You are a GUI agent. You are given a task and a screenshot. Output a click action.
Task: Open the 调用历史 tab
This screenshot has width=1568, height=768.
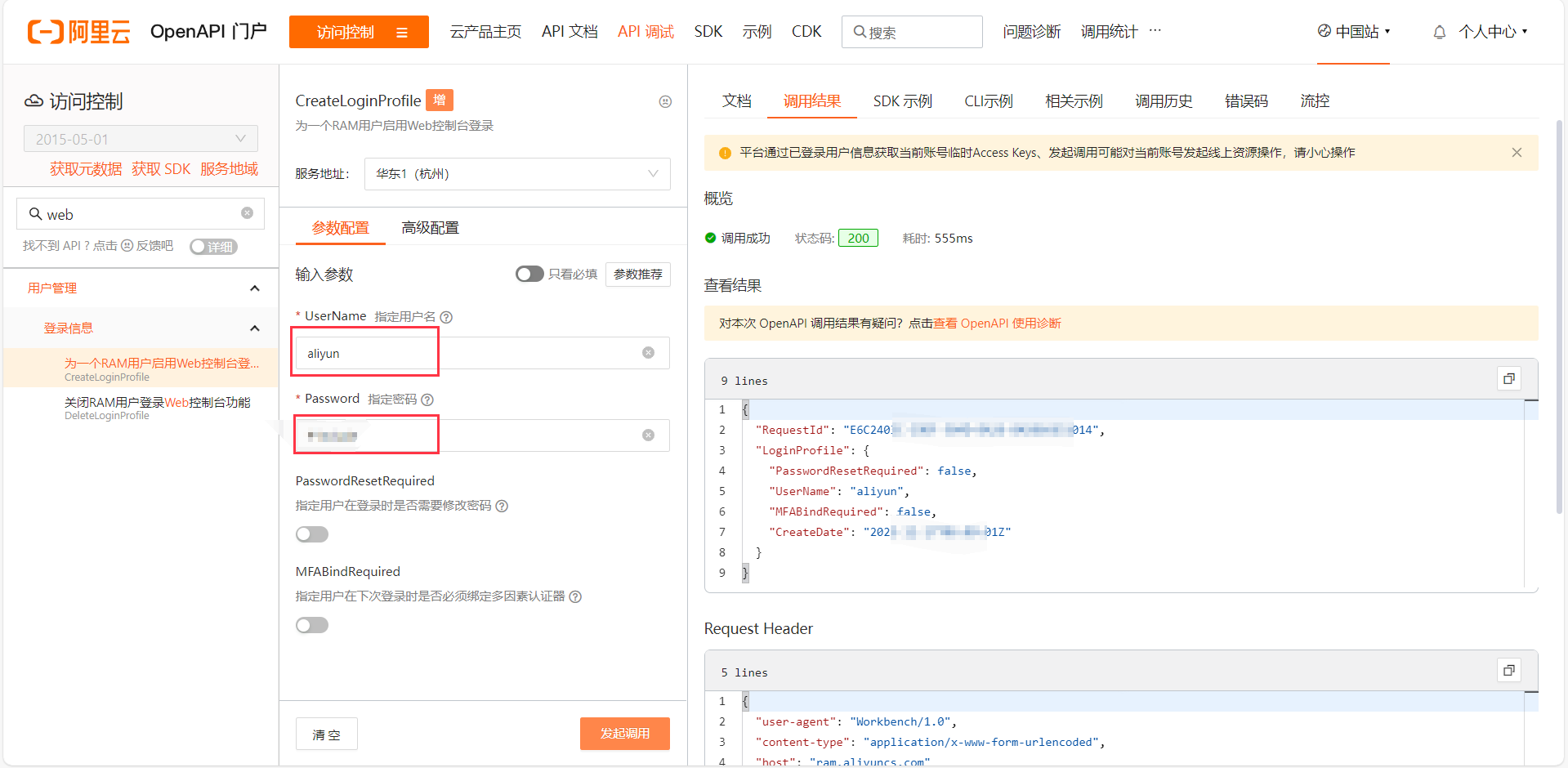tap(1164, 101)
